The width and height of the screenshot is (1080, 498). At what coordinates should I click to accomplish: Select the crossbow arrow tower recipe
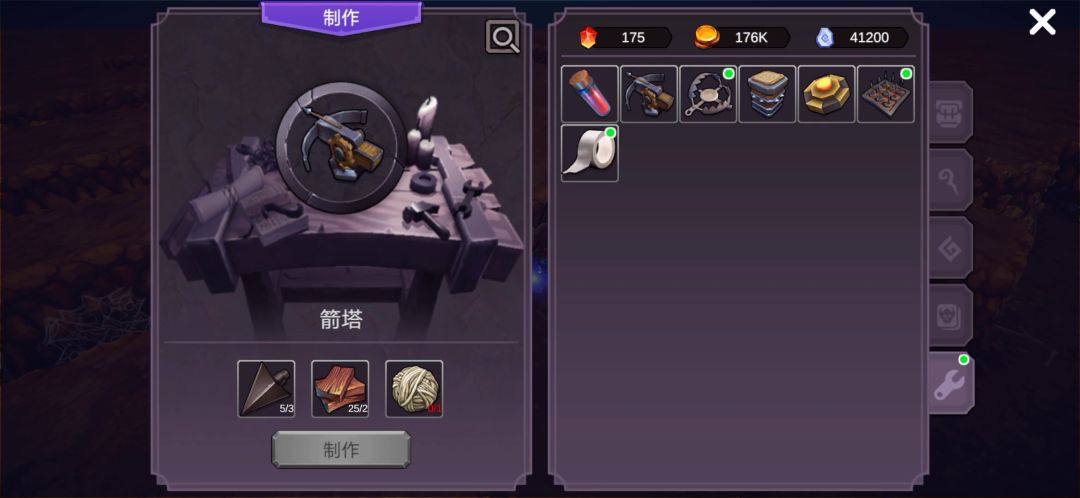[x=649, y=94]
